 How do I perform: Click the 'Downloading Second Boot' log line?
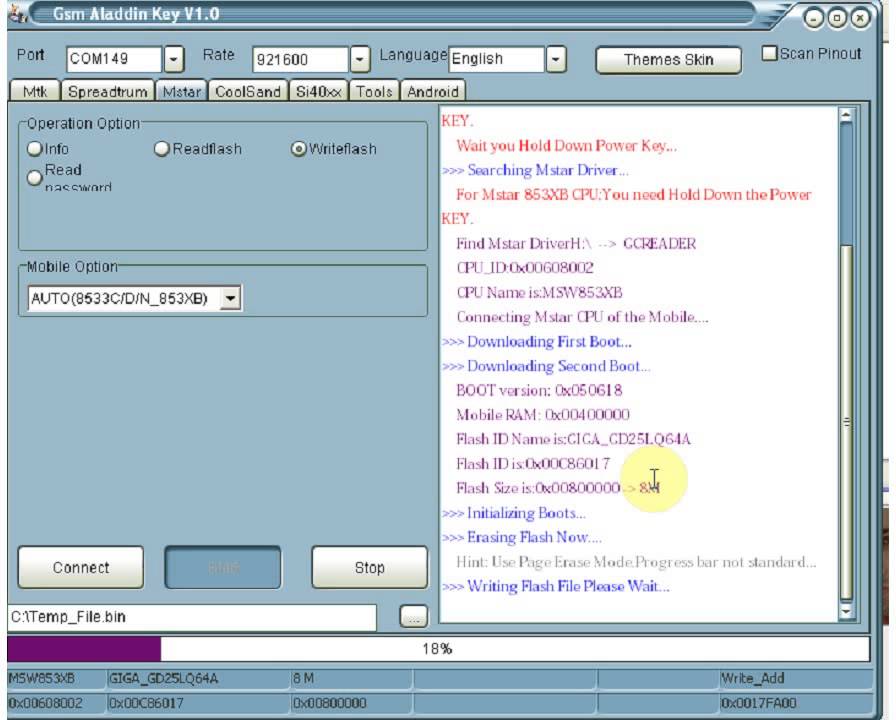click(546, 366)
